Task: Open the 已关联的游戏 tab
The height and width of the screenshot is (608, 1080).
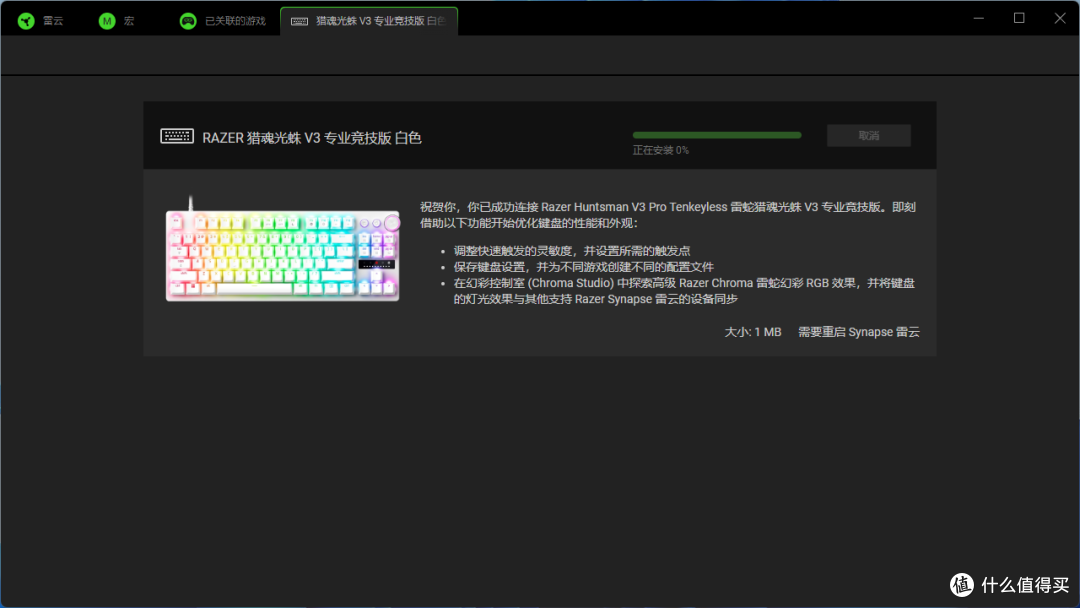Action: click(x=222, y=21)
